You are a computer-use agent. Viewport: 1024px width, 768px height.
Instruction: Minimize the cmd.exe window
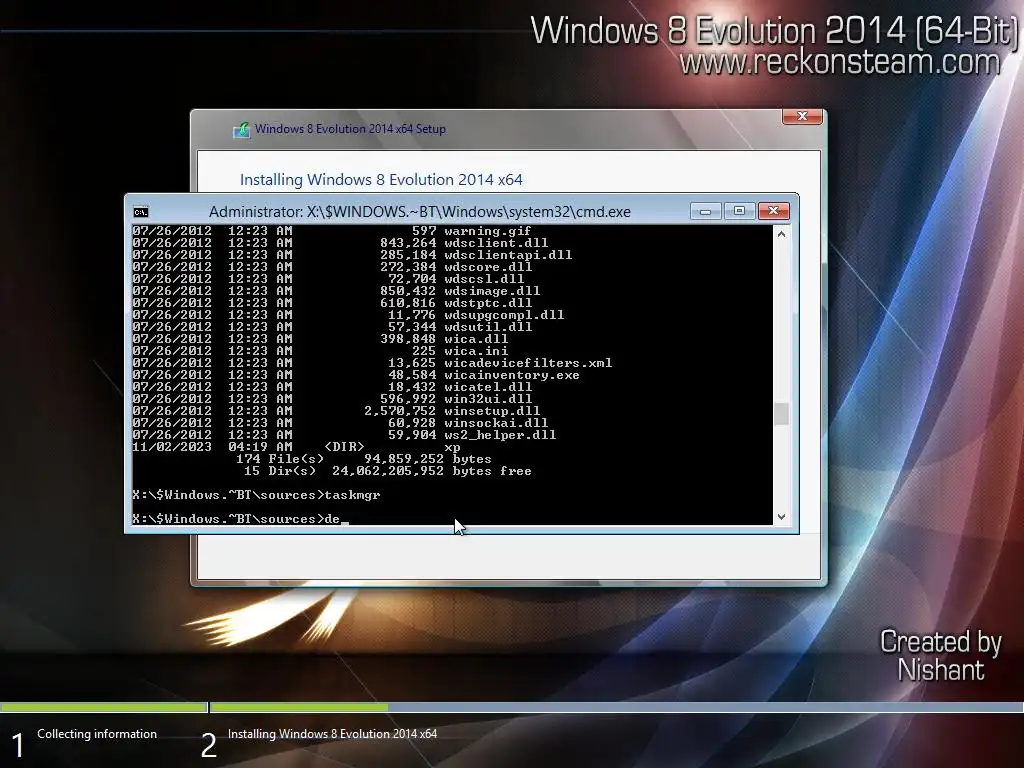coord(705,211)
